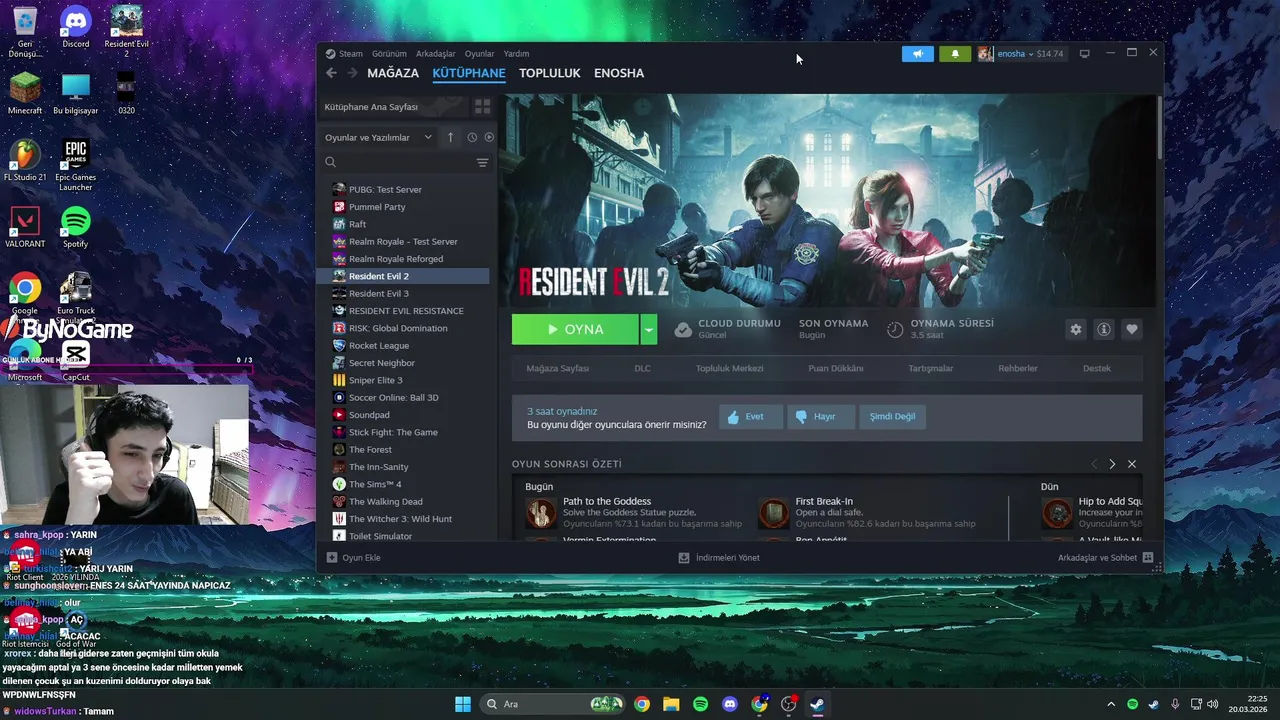Dismiss the Oyun Sonrası Özeti section
Image resolution: width=1280 pixels, height=720 pixels.
[1132, 464]
